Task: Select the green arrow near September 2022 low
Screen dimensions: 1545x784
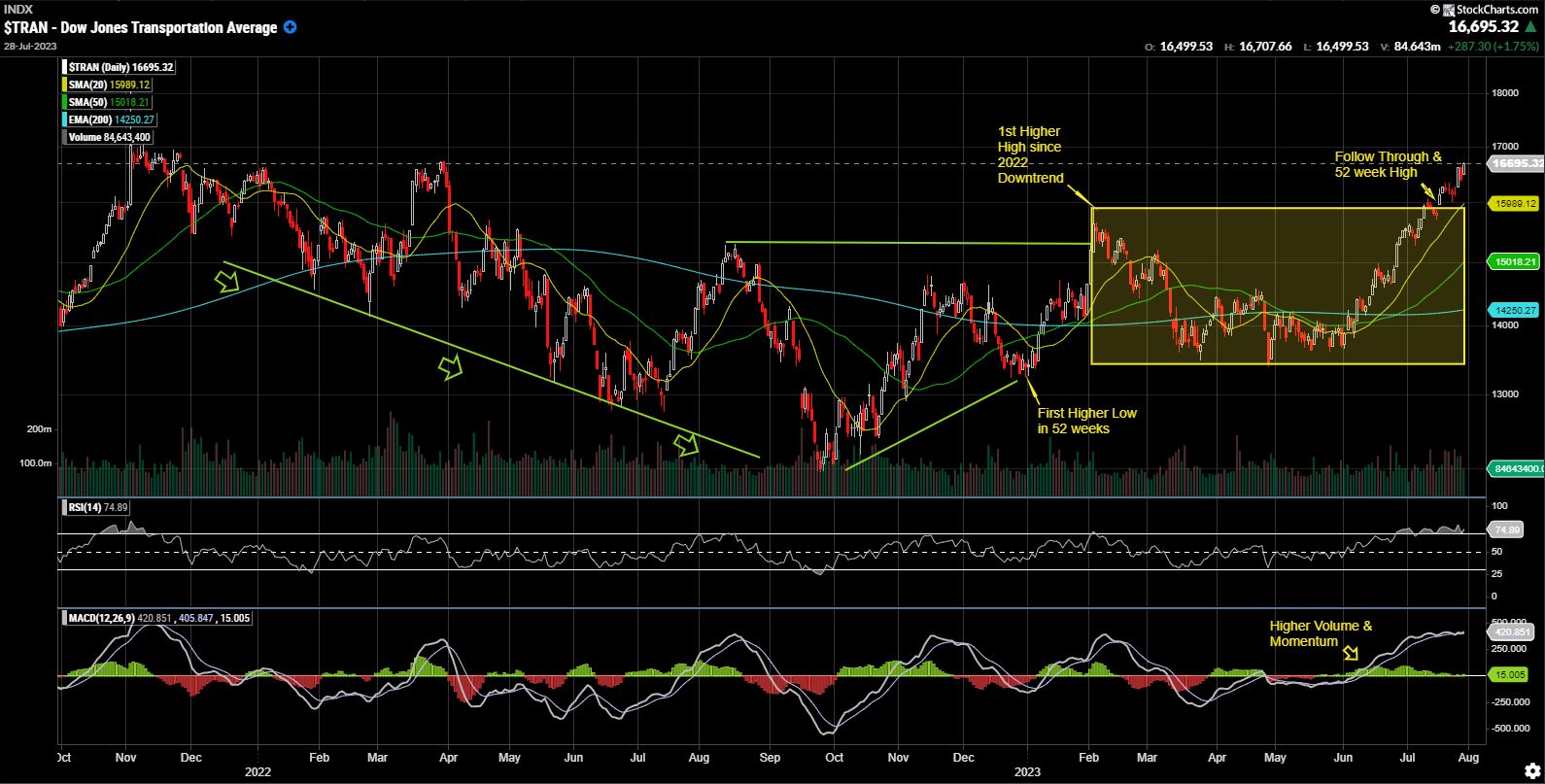Action: [x=687, y=445]
